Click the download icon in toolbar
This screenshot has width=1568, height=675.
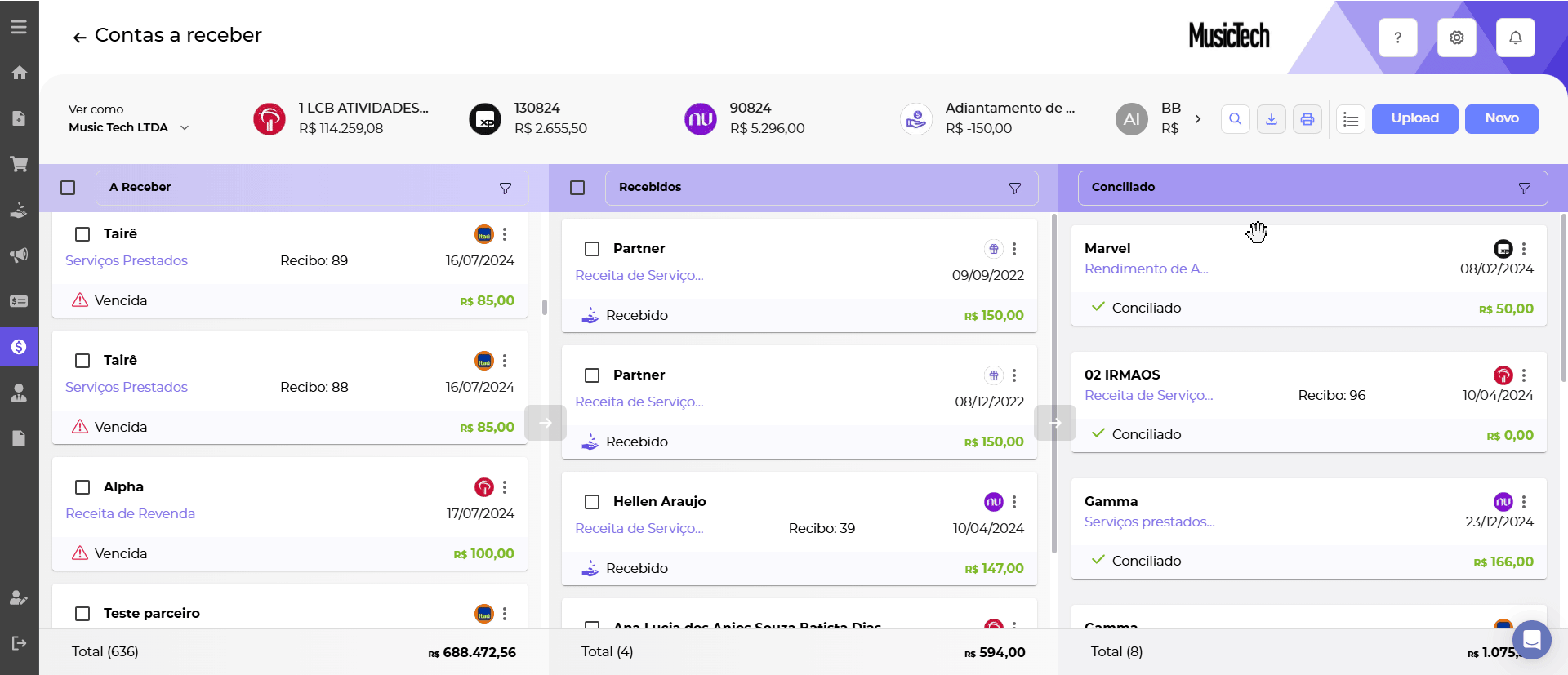coord(1271,119)
